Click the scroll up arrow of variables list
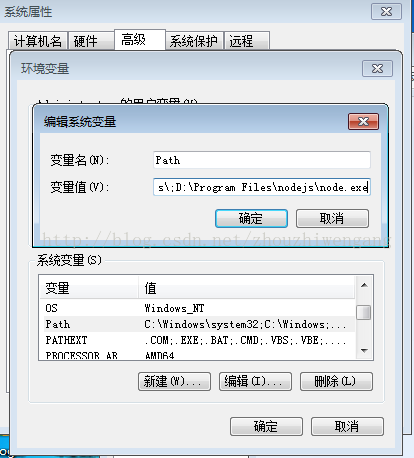414x458 pixels. click(364, 285)
